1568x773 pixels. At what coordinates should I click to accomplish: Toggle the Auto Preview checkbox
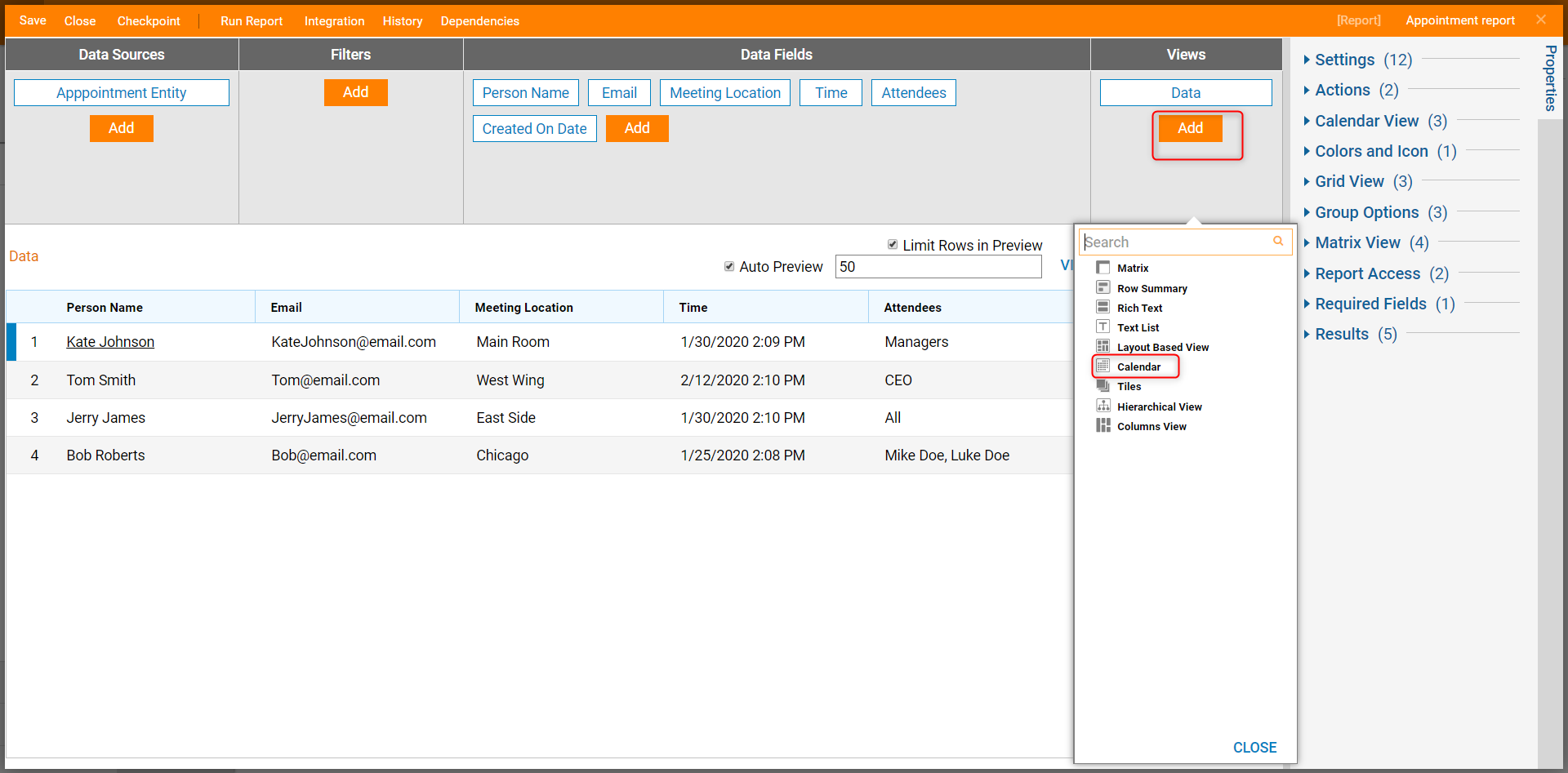click(x=729, y=266)
